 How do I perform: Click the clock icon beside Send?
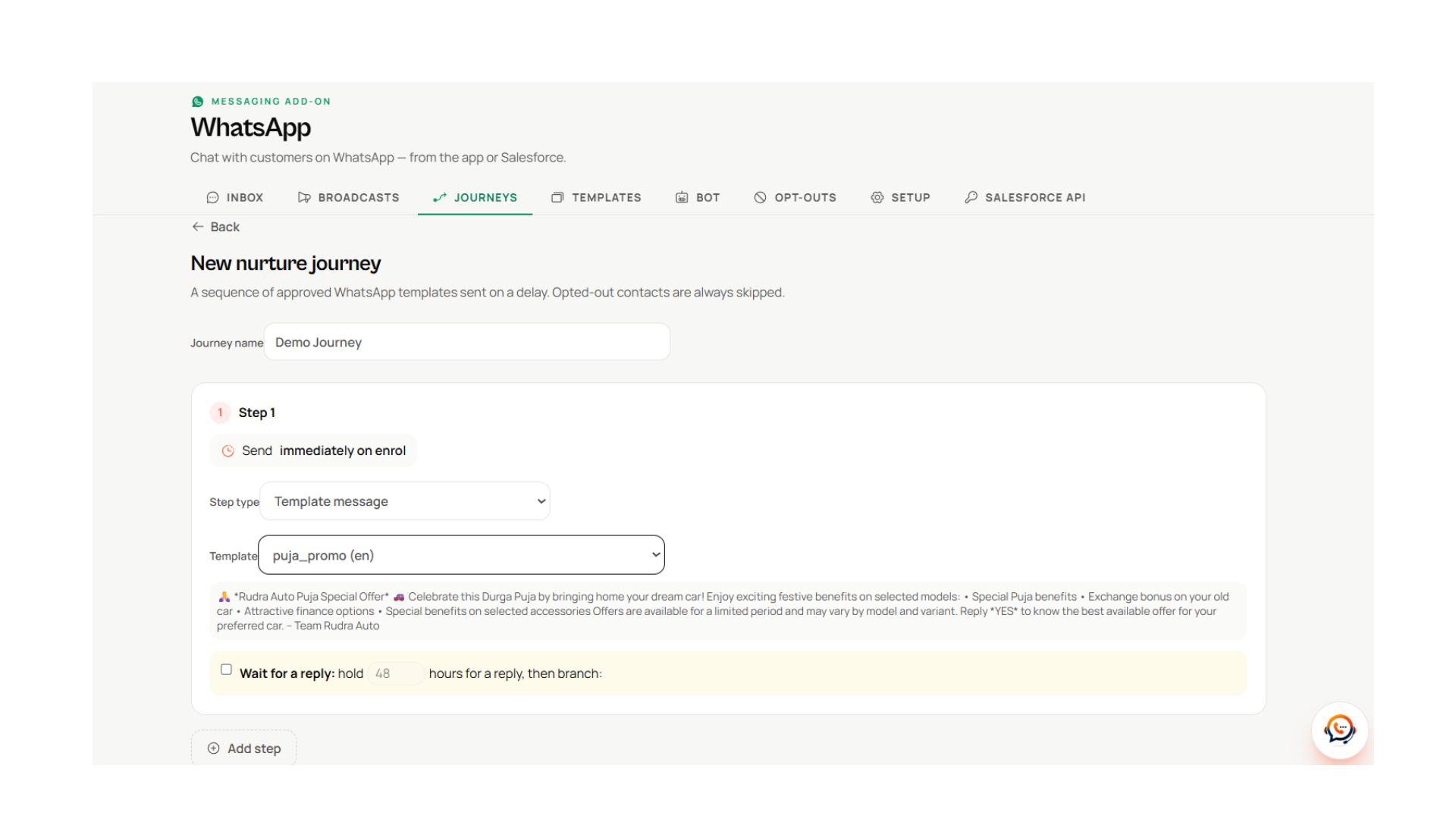tap(227, 451)
